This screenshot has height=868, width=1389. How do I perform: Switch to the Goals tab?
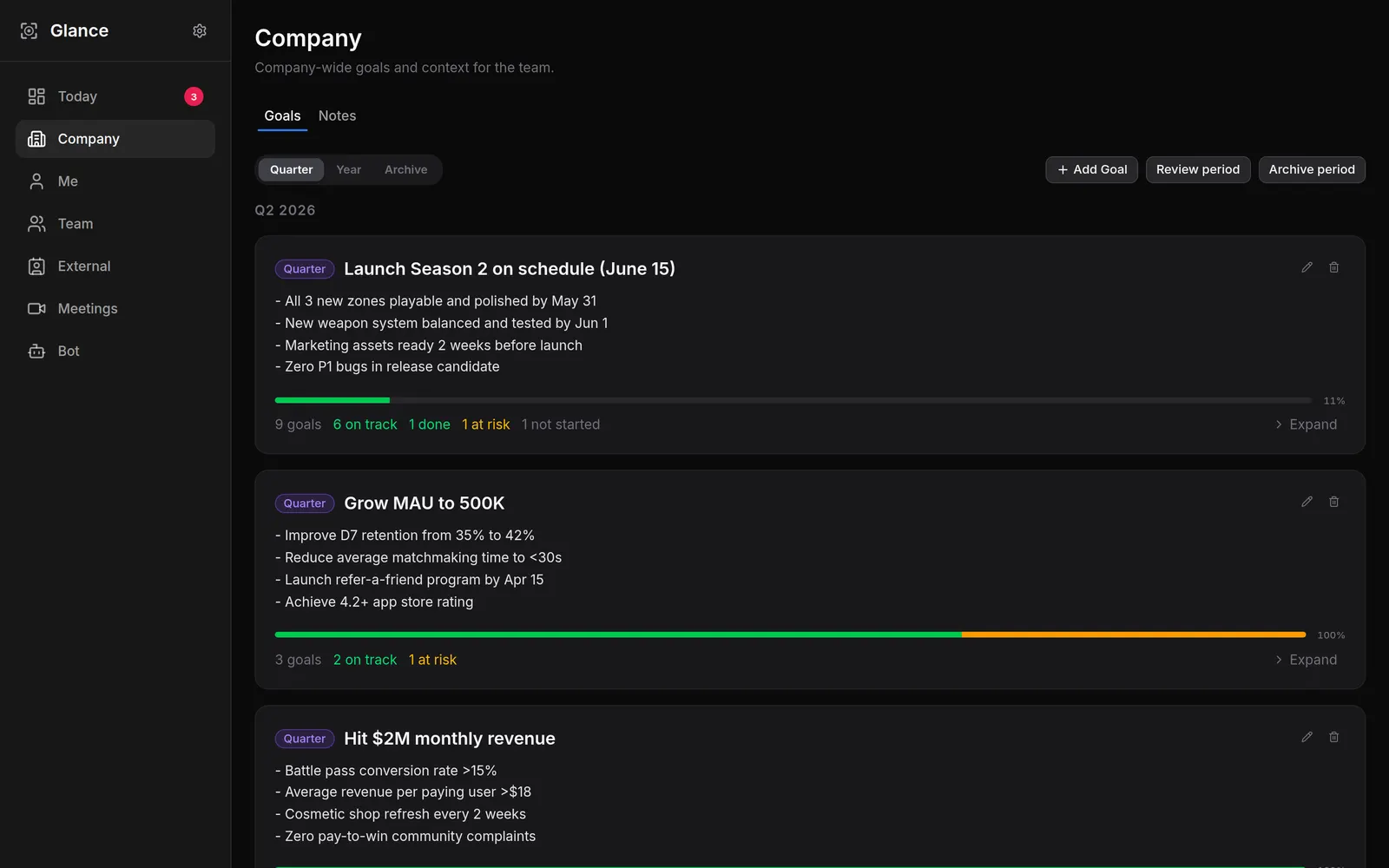(282, 115)
